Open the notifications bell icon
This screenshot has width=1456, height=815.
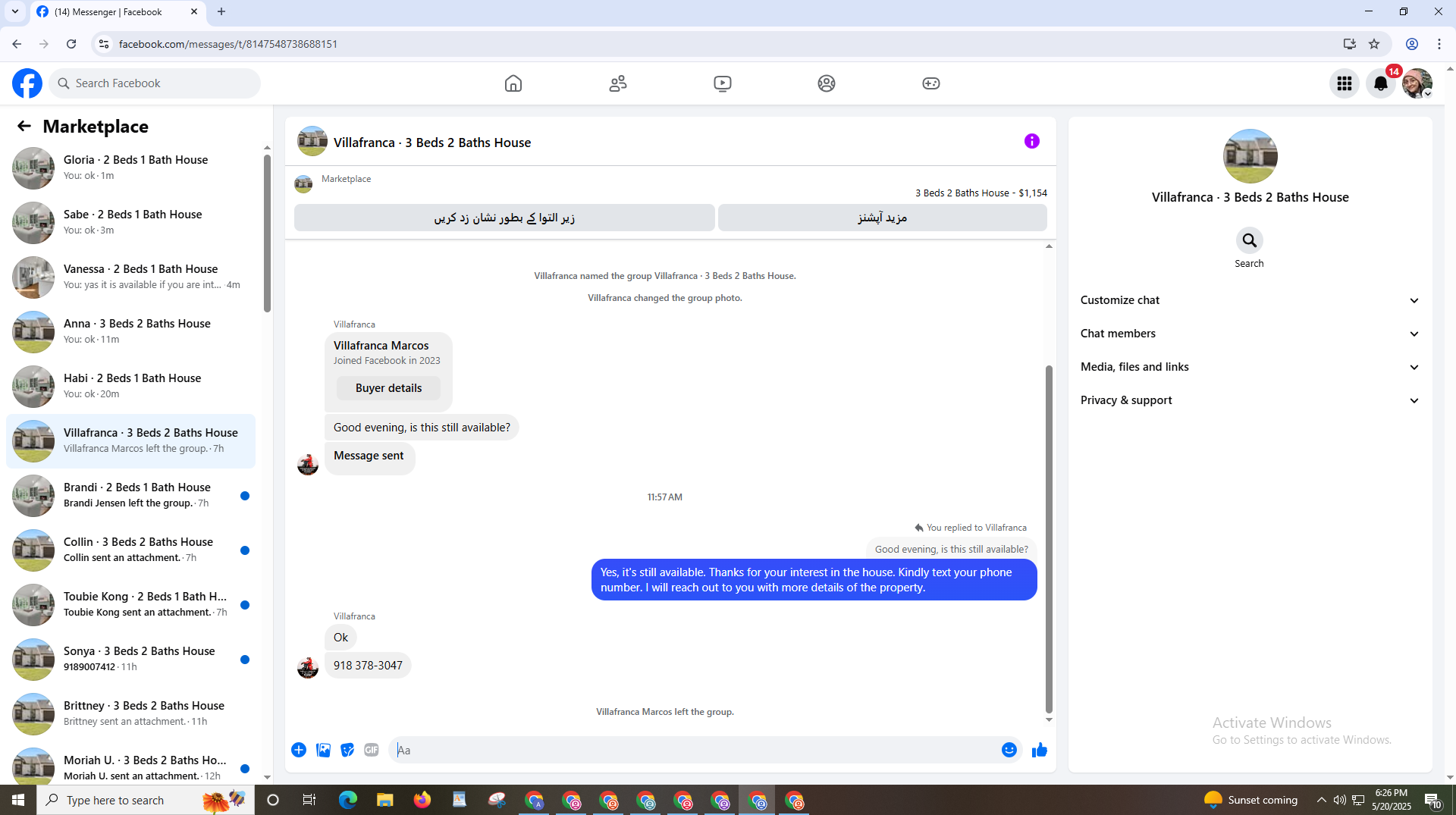coord(1381,83)
